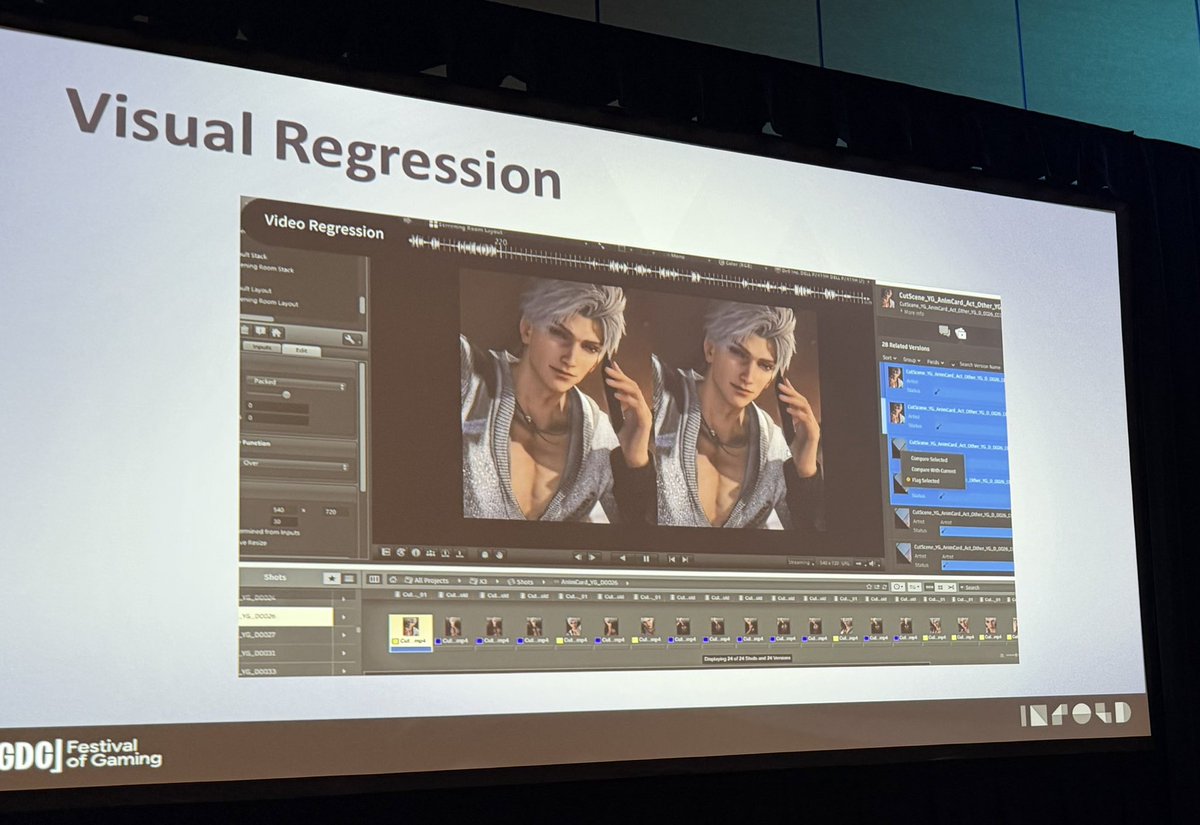Viewport: 1200px width, 825px height.
Task: Jump to the next clip
Action: pyautogui.click(x=685, y=559)
